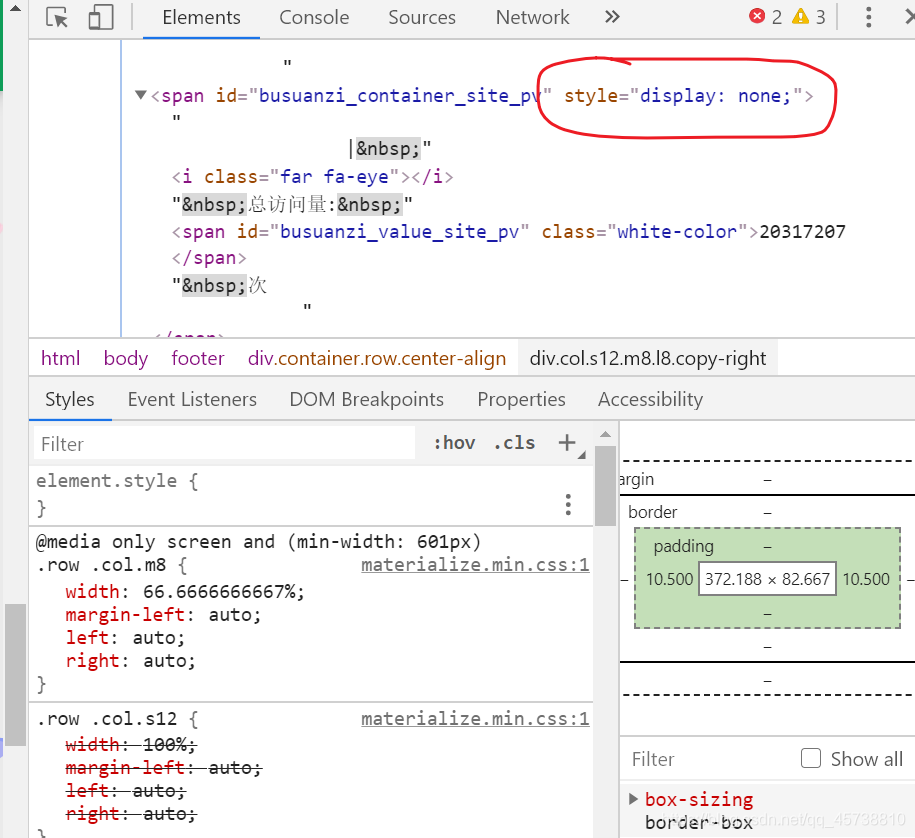
Task: Switch to the Network tab
Action: [x=532, y=18]
